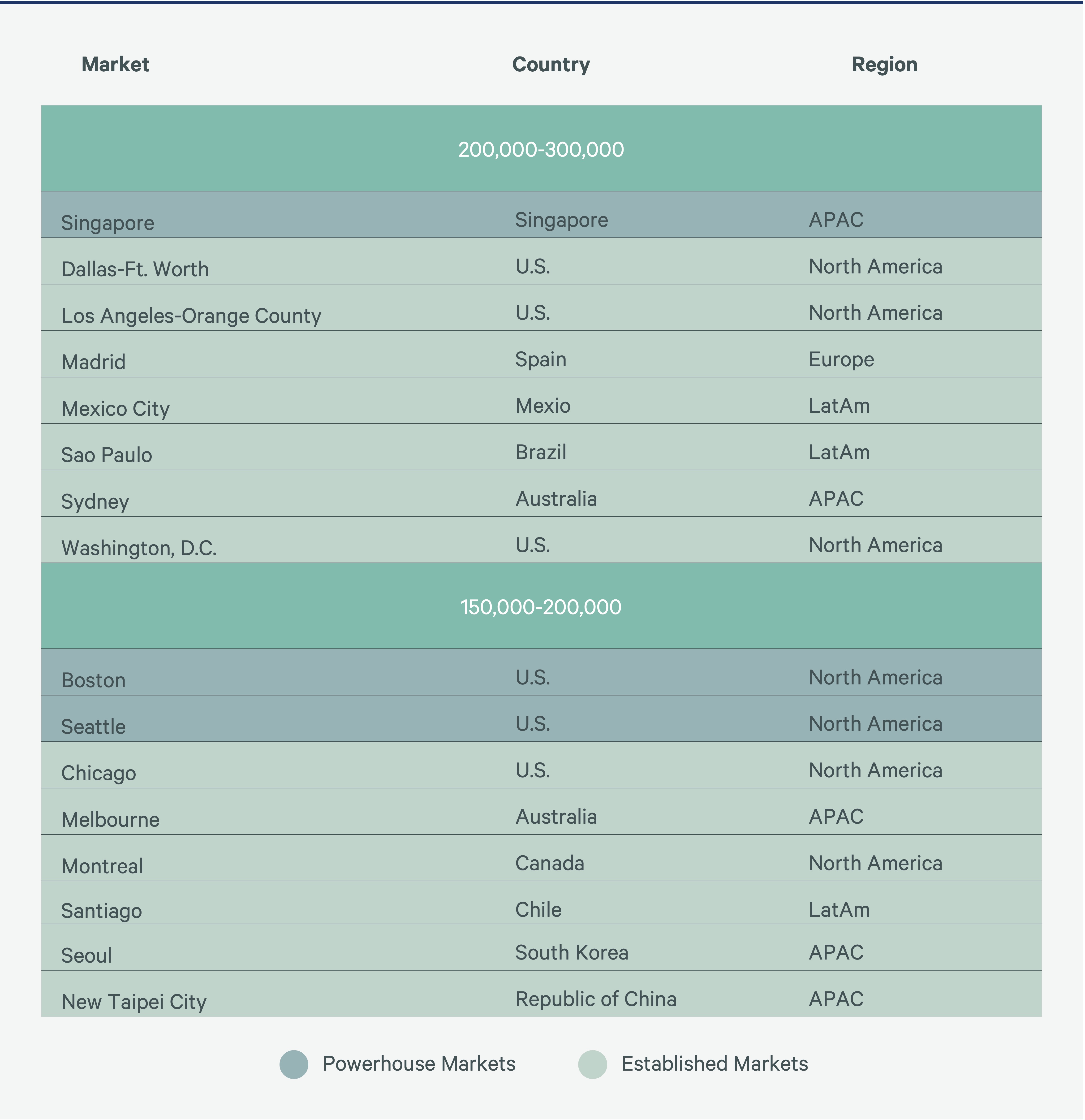Viewport: 1085px width, 1120px height.
Task: Click the Madrid market cell
Action: (94, 362)
